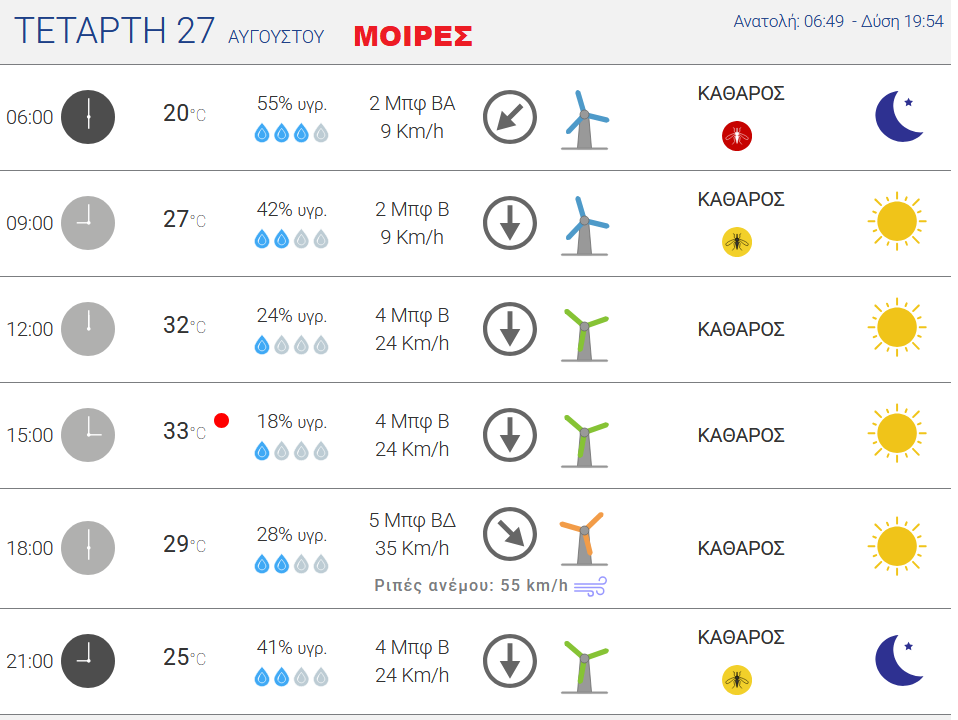Click the red dot beside 33°C
This screenshot has width=958, height=720.
pos(221,421)
